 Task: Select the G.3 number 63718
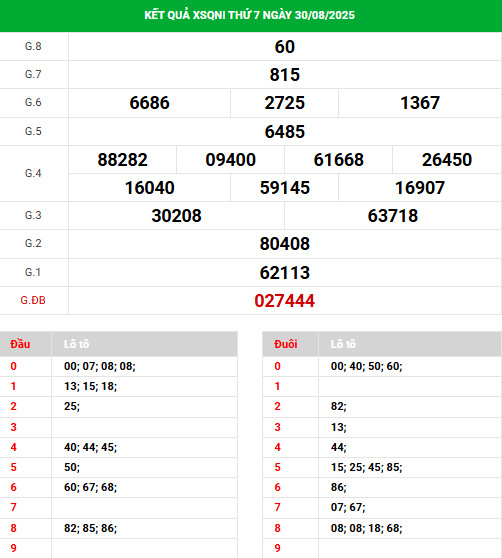(393, 216)
